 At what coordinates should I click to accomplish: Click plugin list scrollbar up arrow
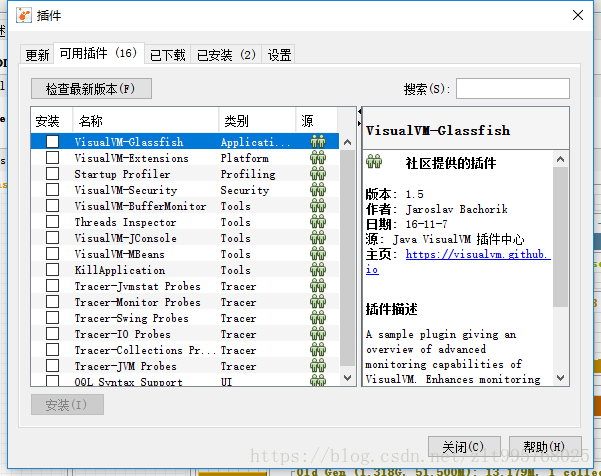[x=348, y=142]
